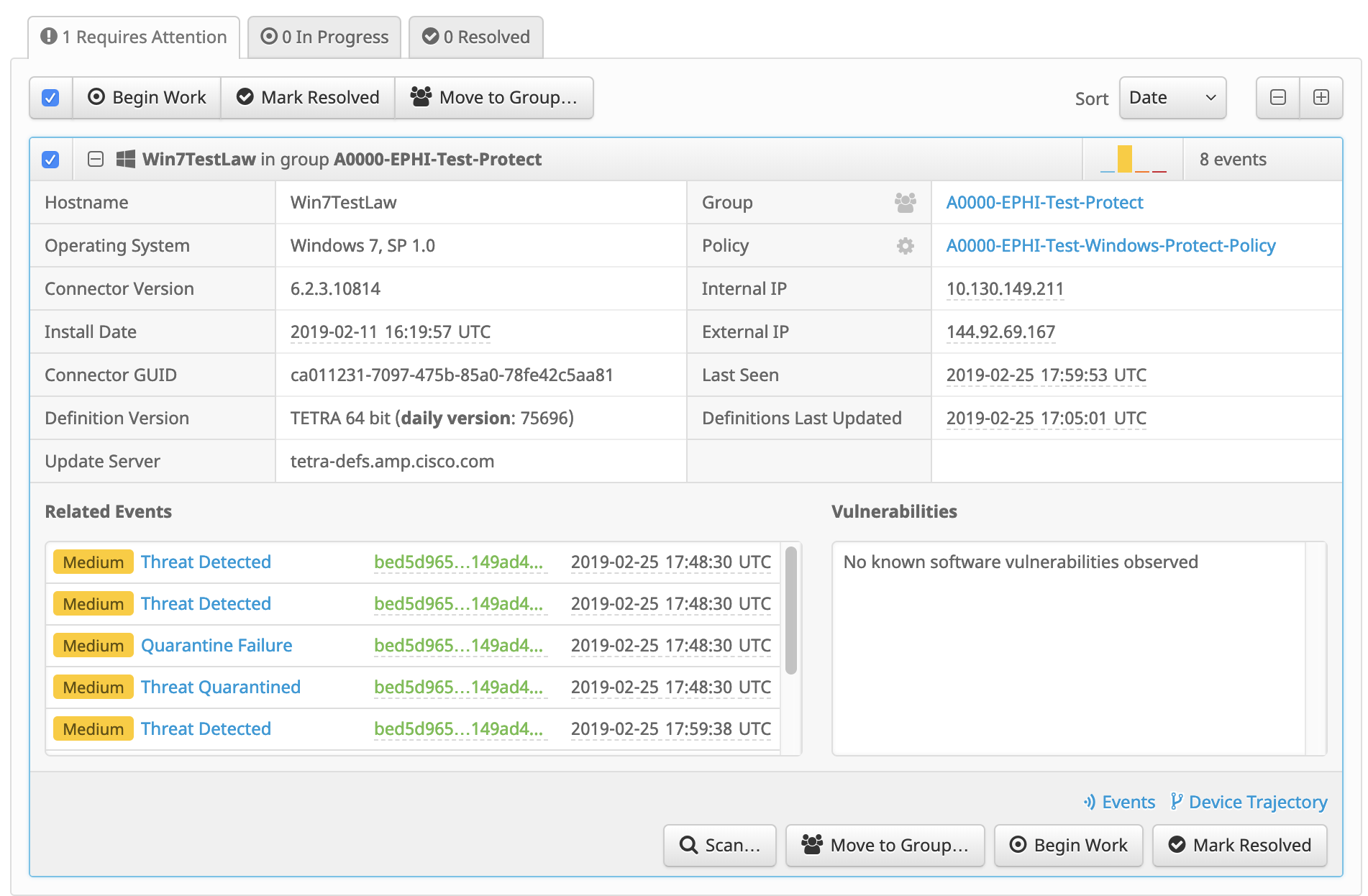Toggle the select-all checkbox in the toolbar
Viewport: 1368px width, 896px height.
[50, 98]
